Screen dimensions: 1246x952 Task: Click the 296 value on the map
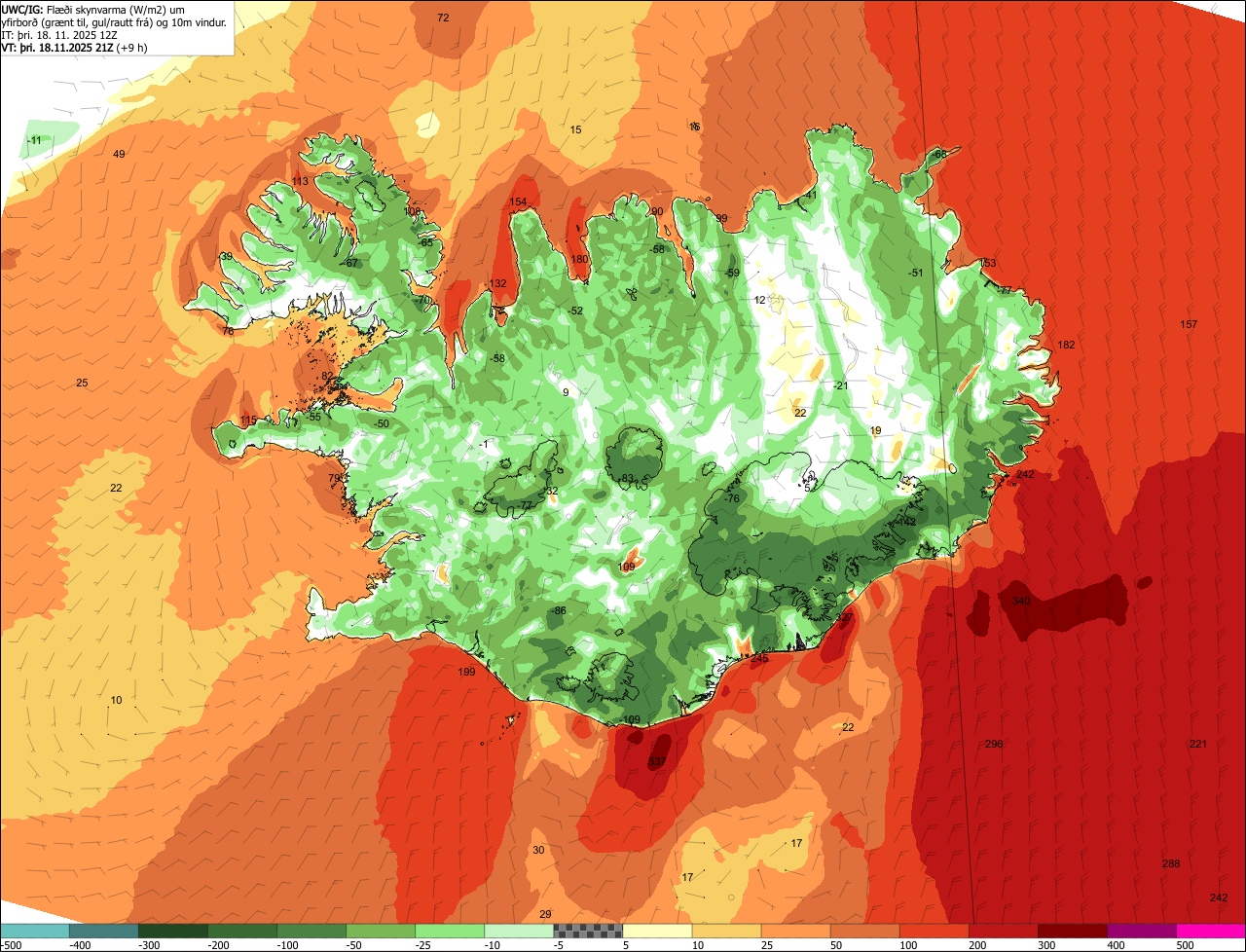point(994,745)
